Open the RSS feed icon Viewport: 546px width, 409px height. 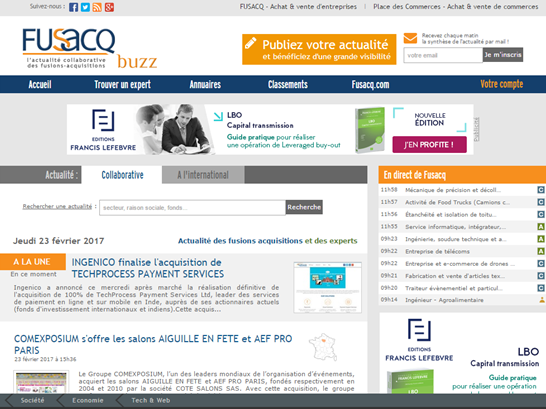click(x=97, y=7)
